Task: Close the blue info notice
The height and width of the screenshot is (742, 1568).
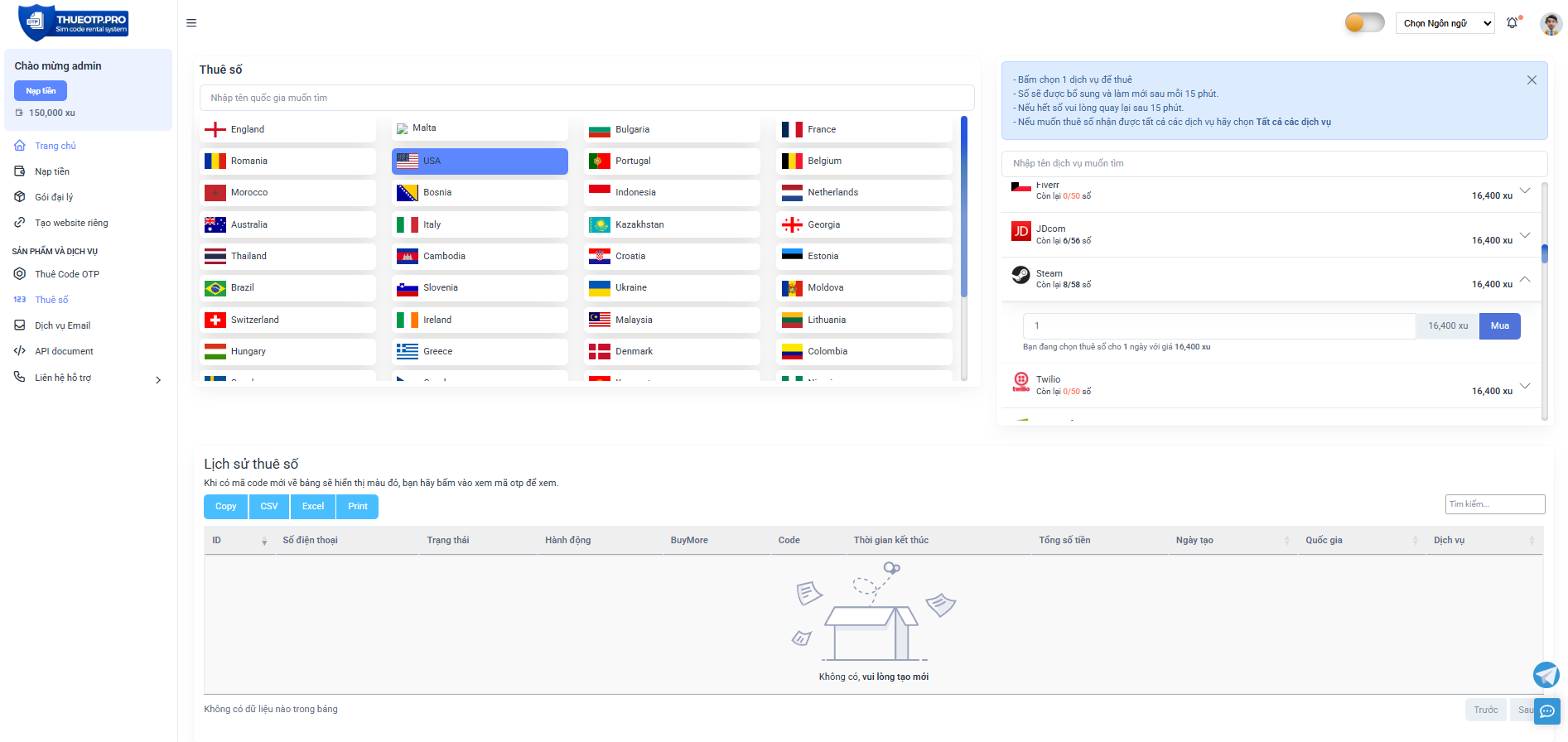Action: [x=1532, y=80]
